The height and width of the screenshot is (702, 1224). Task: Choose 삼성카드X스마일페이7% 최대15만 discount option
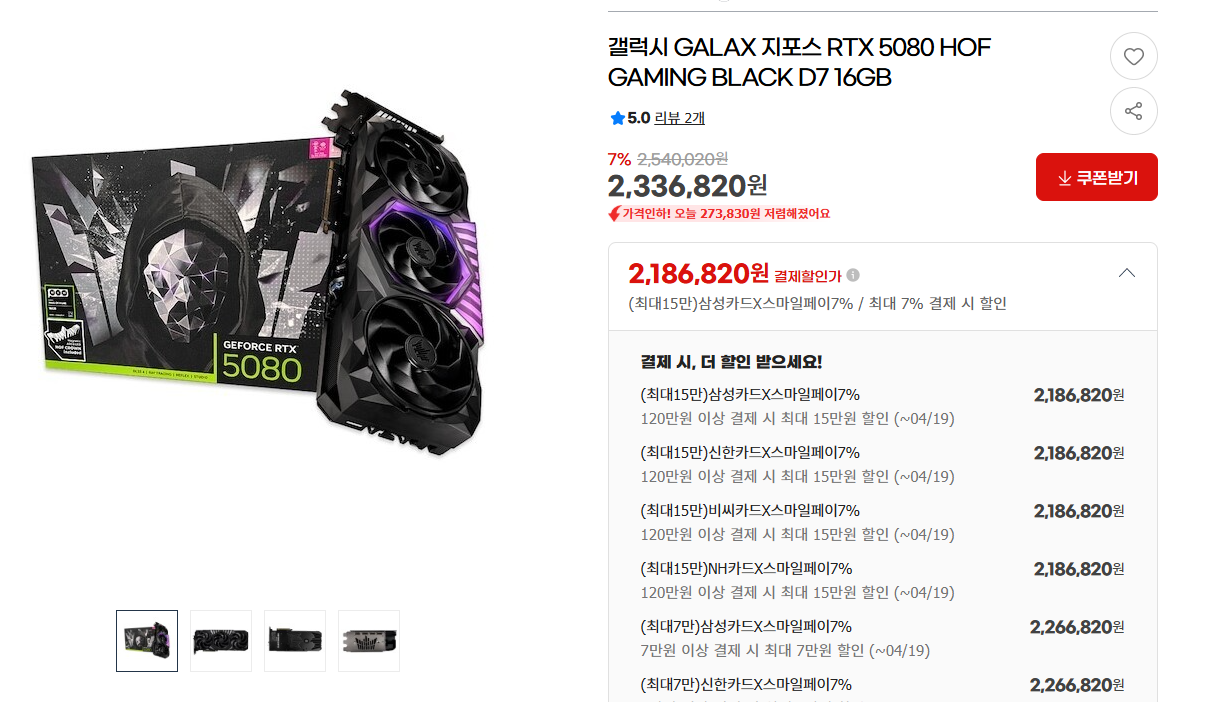tap(883, 406)
